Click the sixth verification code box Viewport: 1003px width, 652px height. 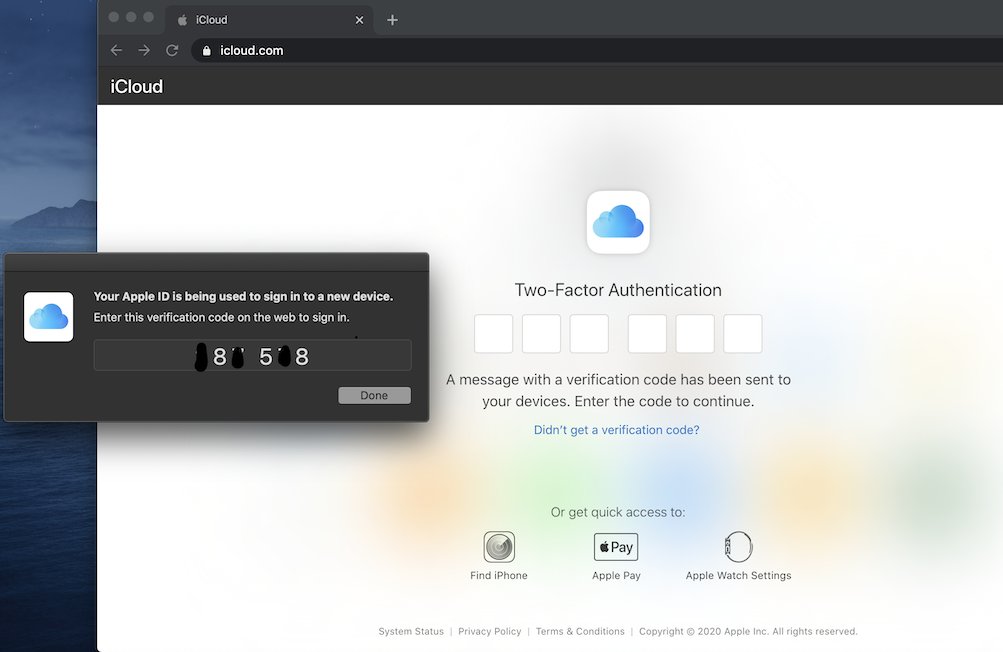coord(743,333)
